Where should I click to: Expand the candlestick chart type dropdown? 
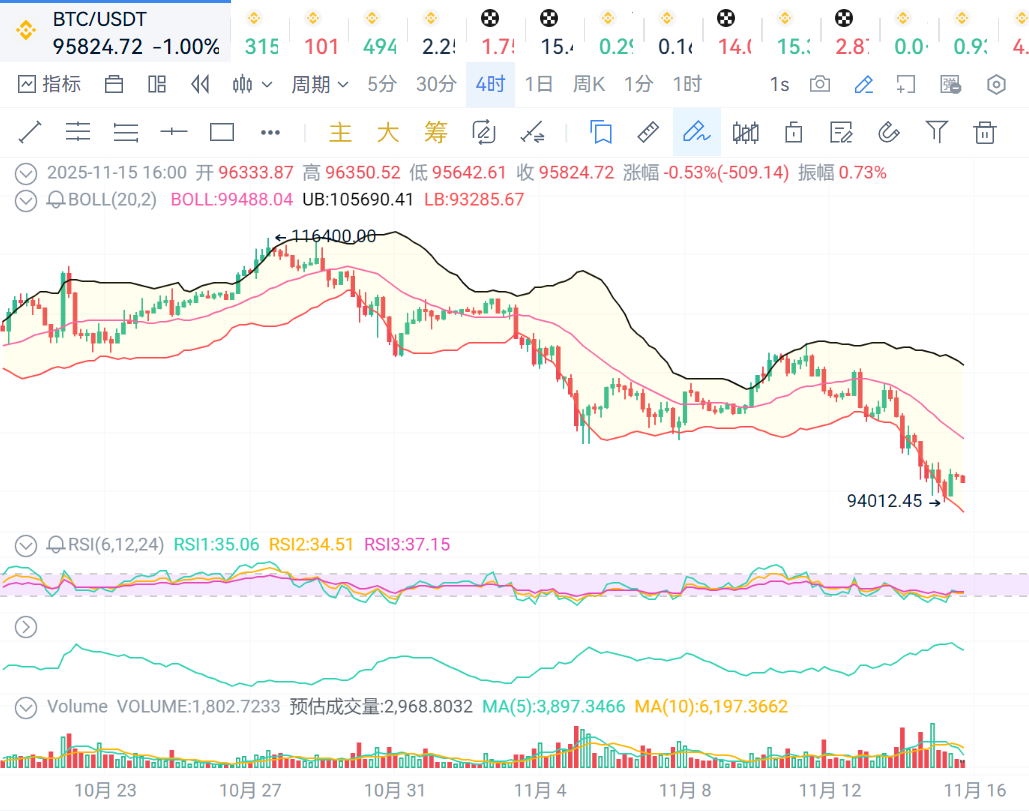[252, 85]
